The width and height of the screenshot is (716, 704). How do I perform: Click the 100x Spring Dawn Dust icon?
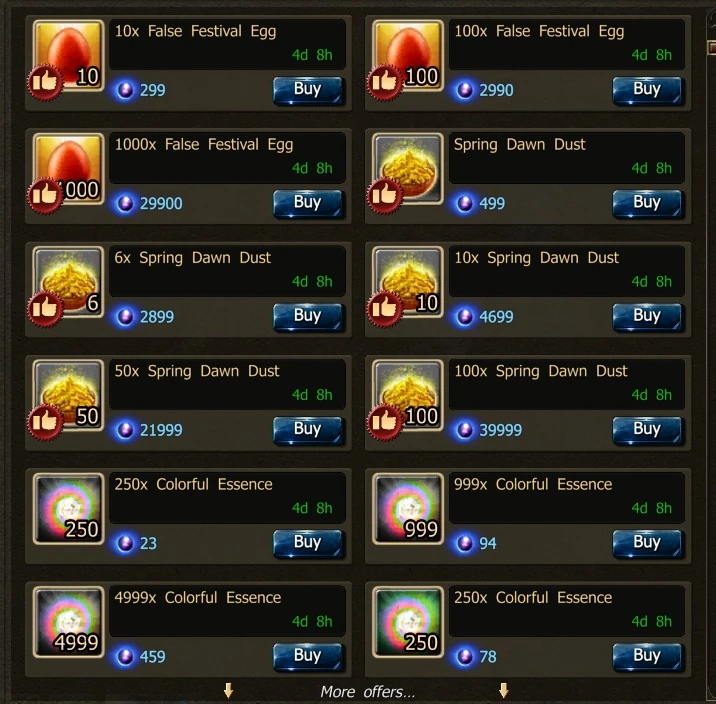tap(408, 395)
